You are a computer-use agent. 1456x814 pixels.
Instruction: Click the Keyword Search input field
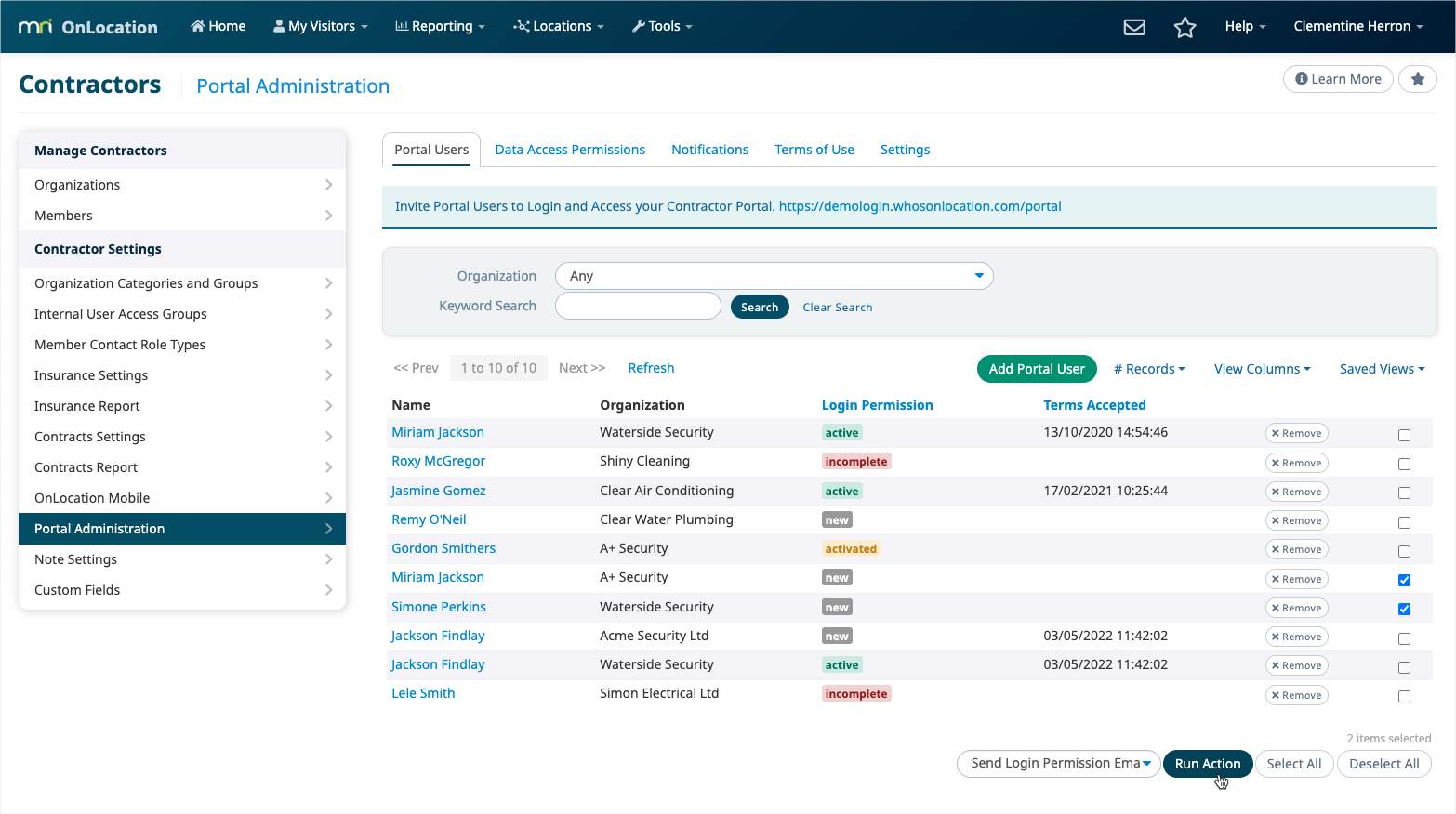(638, 306)
